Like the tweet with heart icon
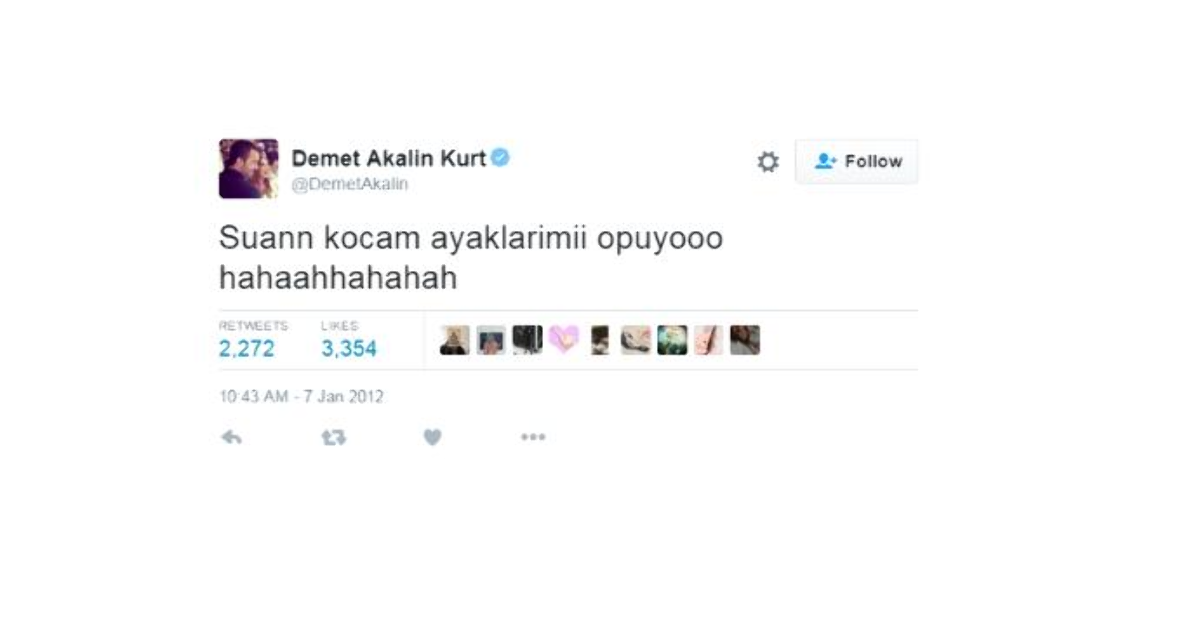Image resolution: width=1200 pixels, height=630 pixels. (432, 437)
